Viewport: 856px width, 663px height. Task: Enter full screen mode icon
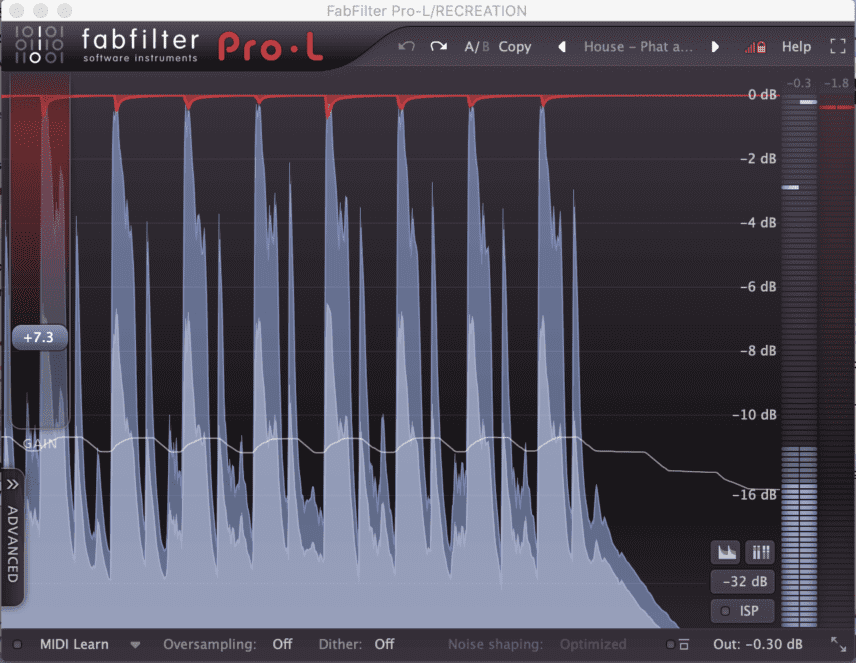coord(837,46)
